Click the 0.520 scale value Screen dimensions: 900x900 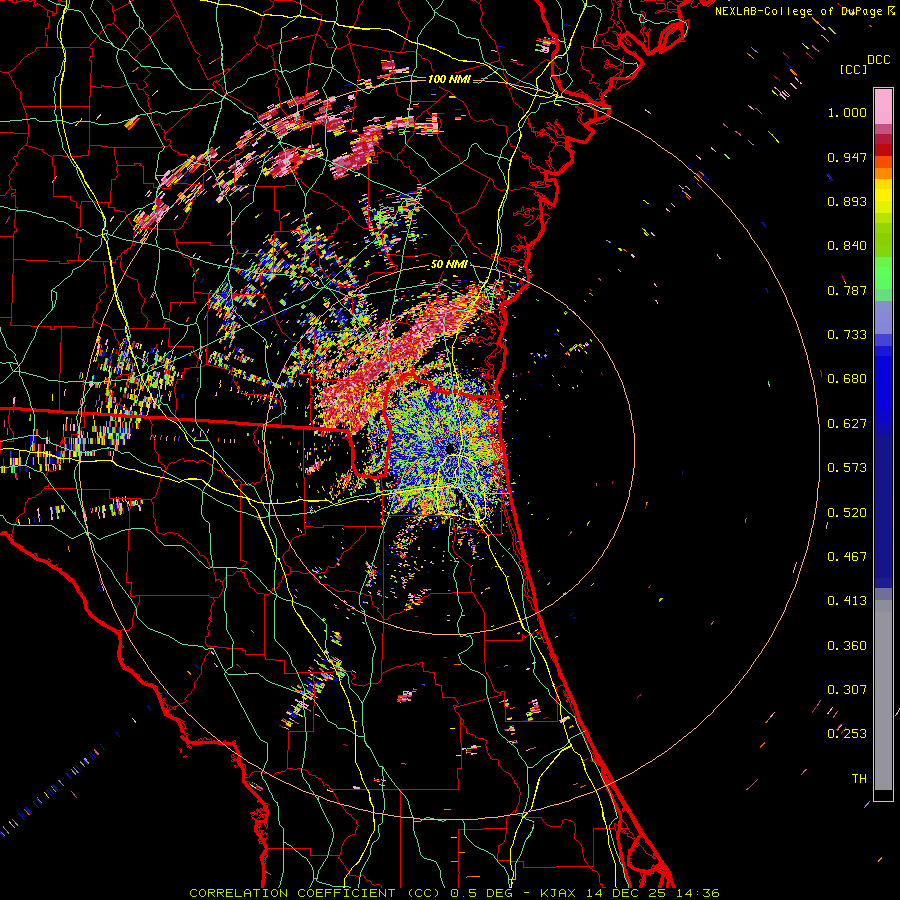click(x=847, y=513)
